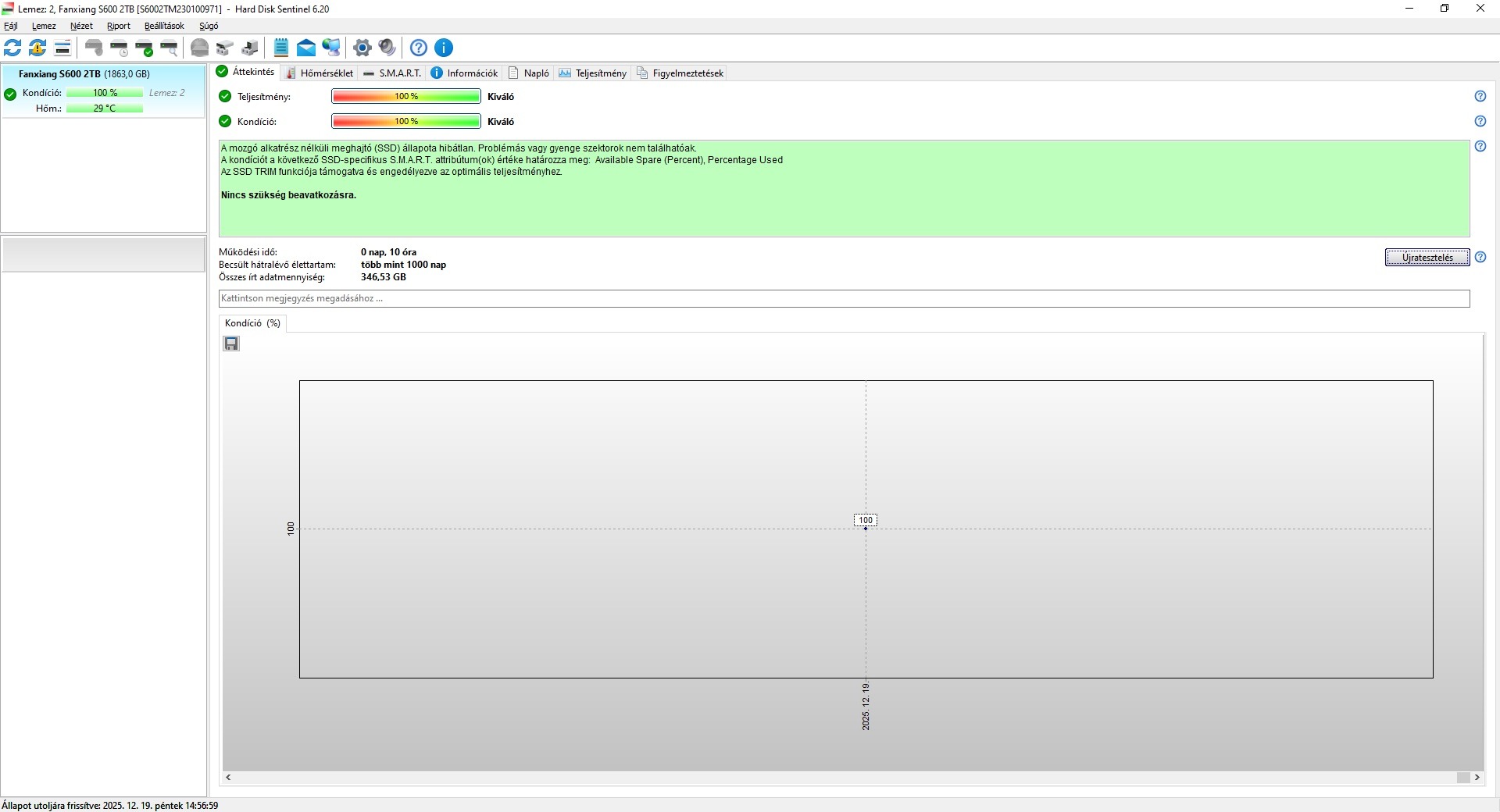Open the S.M.A.R.T. tab
The width and height of the screenshot is (1500, 812).
pos(393,73)
